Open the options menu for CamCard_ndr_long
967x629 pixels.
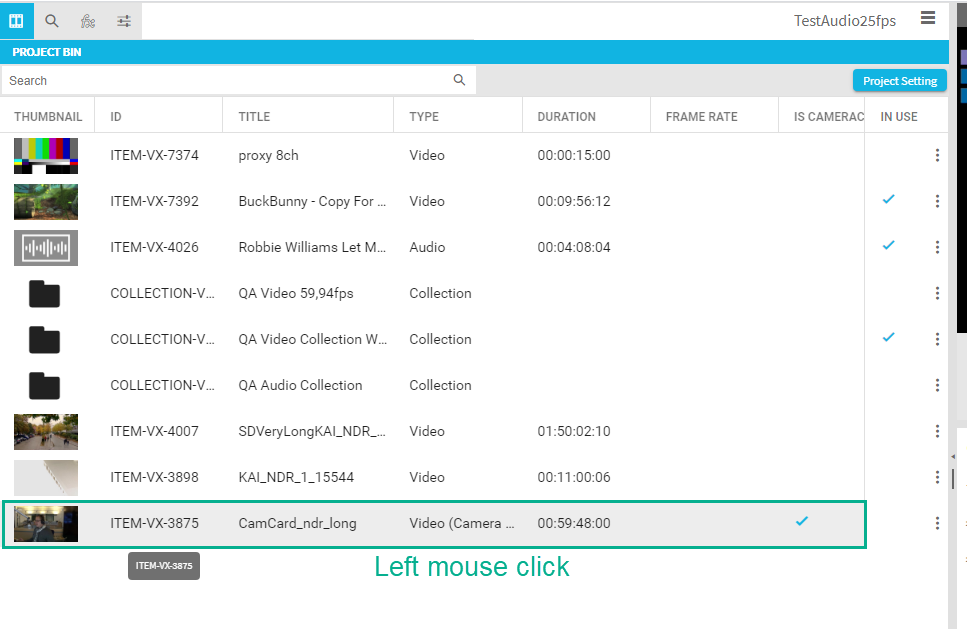pyautogui.click(x=937, y=522)
